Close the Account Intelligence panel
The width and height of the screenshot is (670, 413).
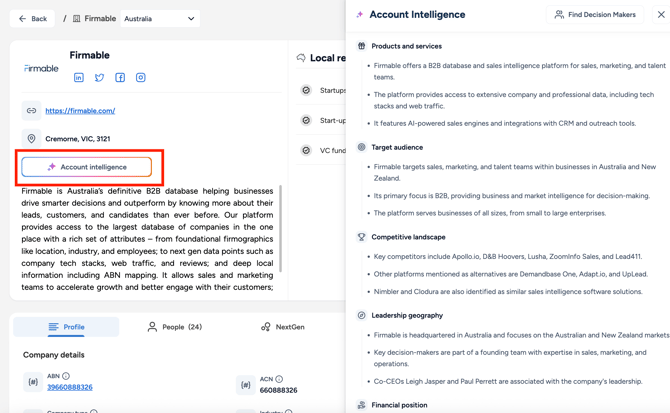tap(660, 15)
